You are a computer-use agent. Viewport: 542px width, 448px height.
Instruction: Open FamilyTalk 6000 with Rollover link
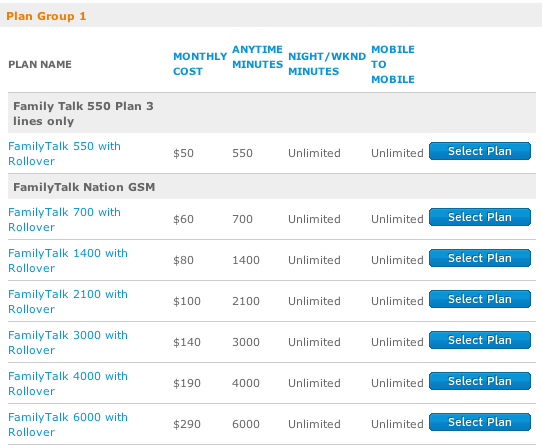tap(68, 424)
